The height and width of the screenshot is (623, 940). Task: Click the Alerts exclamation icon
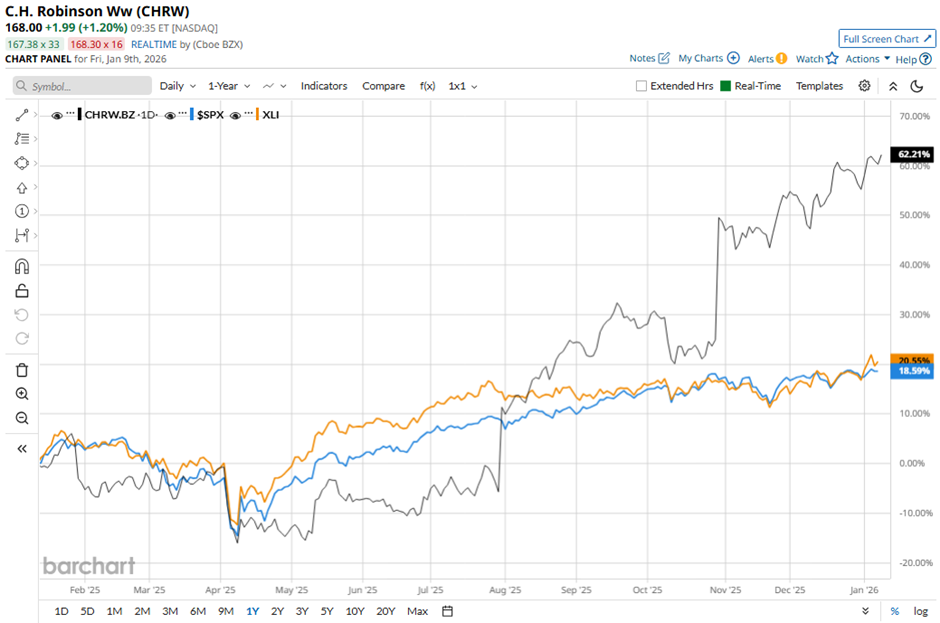pos(781,58)
